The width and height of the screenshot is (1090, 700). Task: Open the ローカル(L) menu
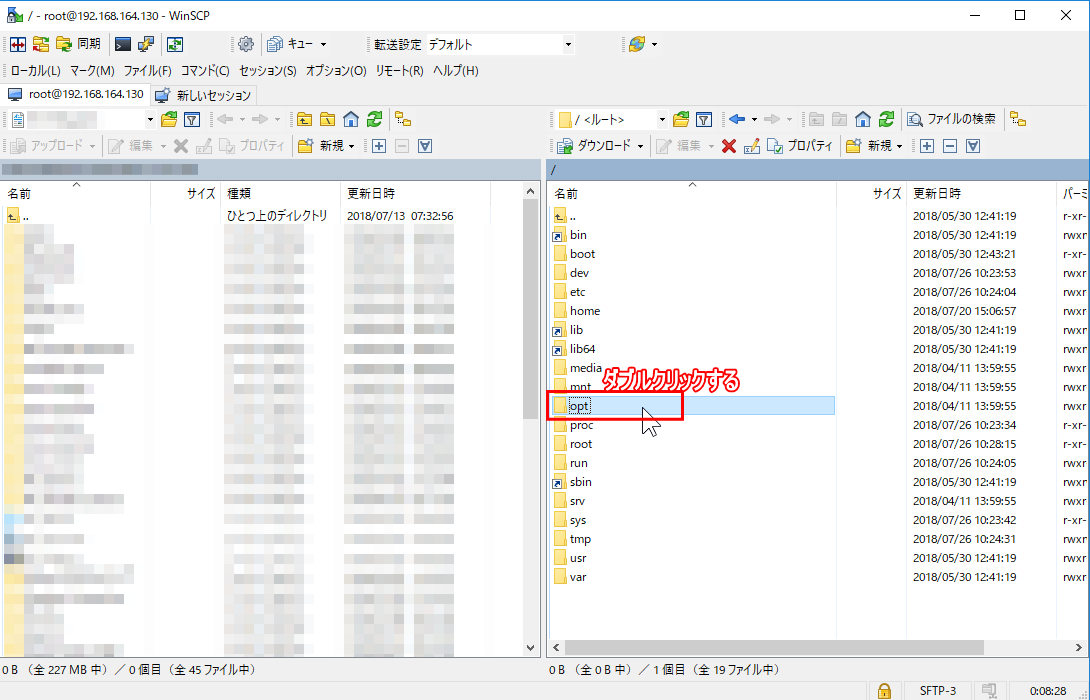click(35, 71)
